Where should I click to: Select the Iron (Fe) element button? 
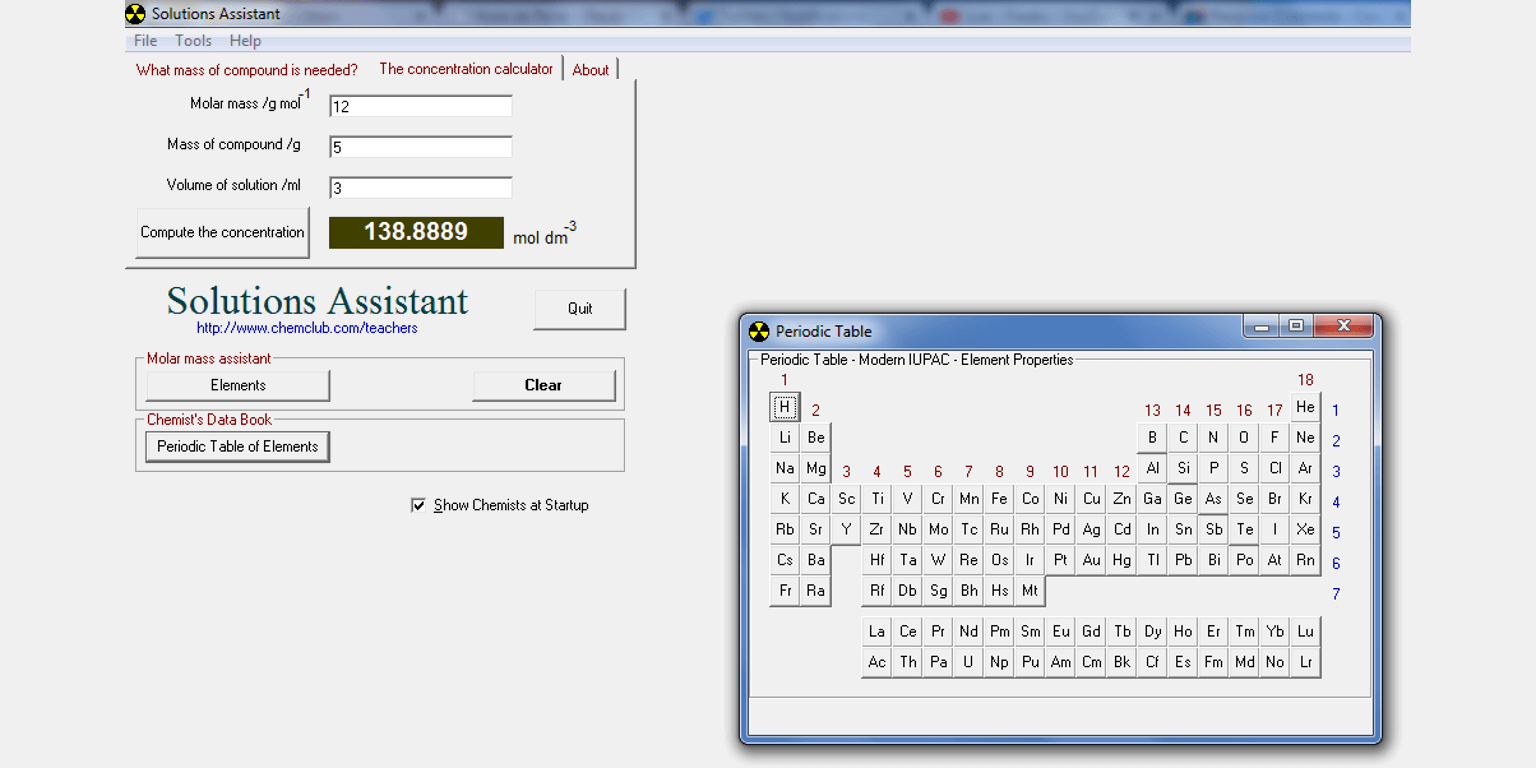click(999, 499)
